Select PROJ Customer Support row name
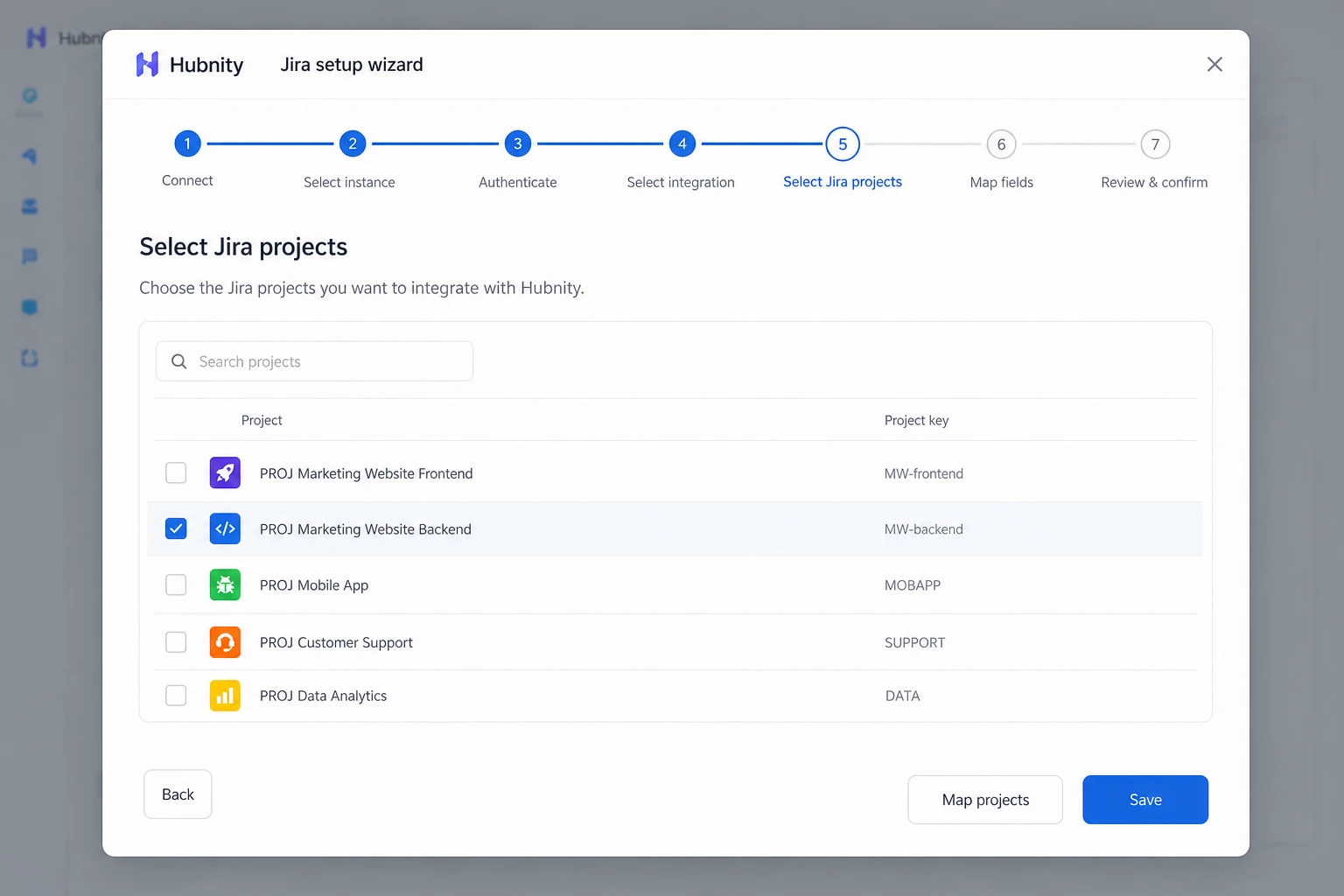The image size is (1344, 896). coord(336,642)
